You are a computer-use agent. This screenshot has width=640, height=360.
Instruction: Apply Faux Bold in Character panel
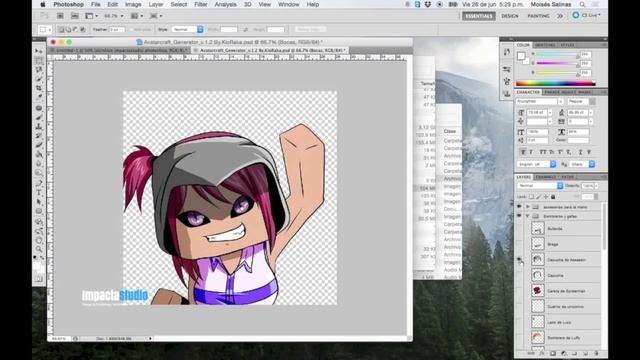coord(522,152)
